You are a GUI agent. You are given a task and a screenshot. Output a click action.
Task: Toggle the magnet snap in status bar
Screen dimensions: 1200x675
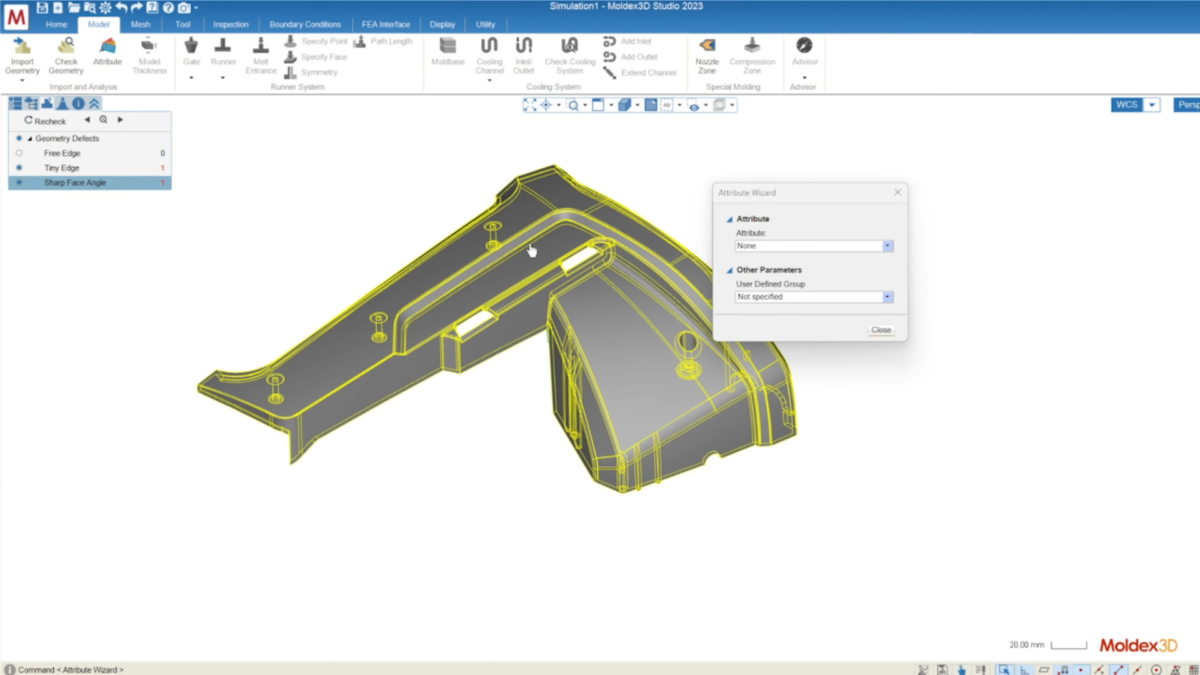(1062, 670)
